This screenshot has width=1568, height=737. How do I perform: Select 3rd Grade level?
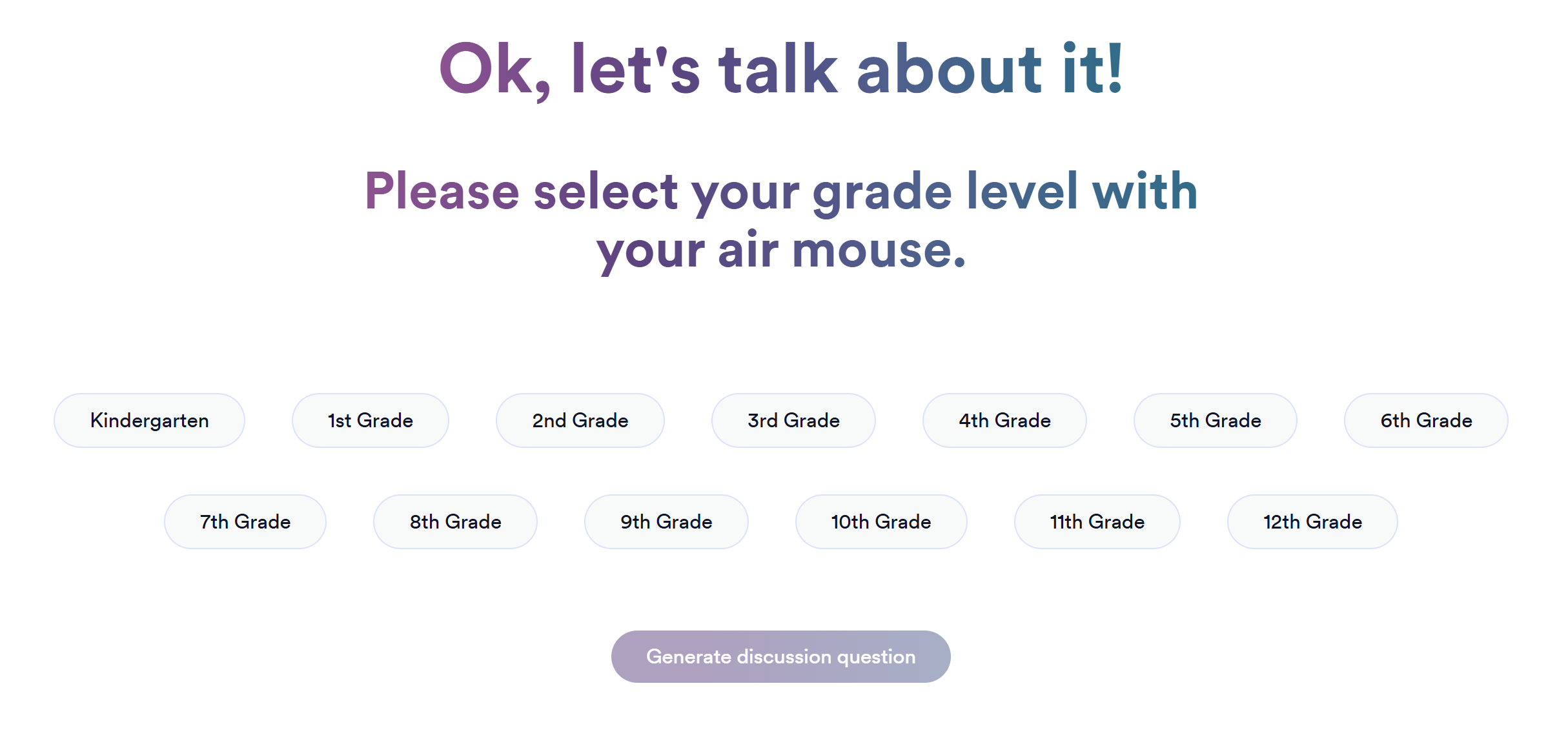[793, 421]
